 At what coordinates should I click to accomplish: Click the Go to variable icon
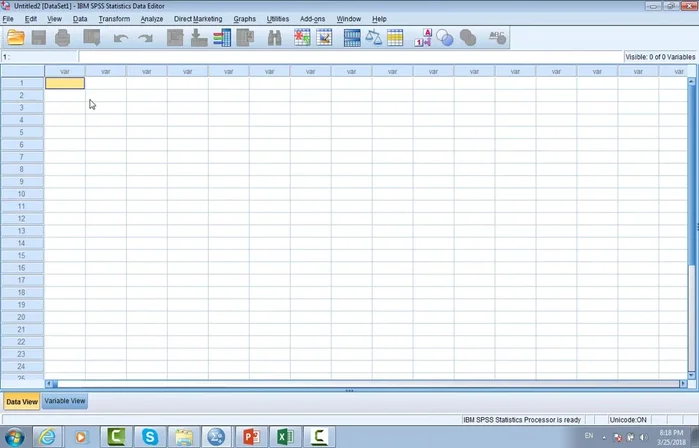(x=199, y=37)
